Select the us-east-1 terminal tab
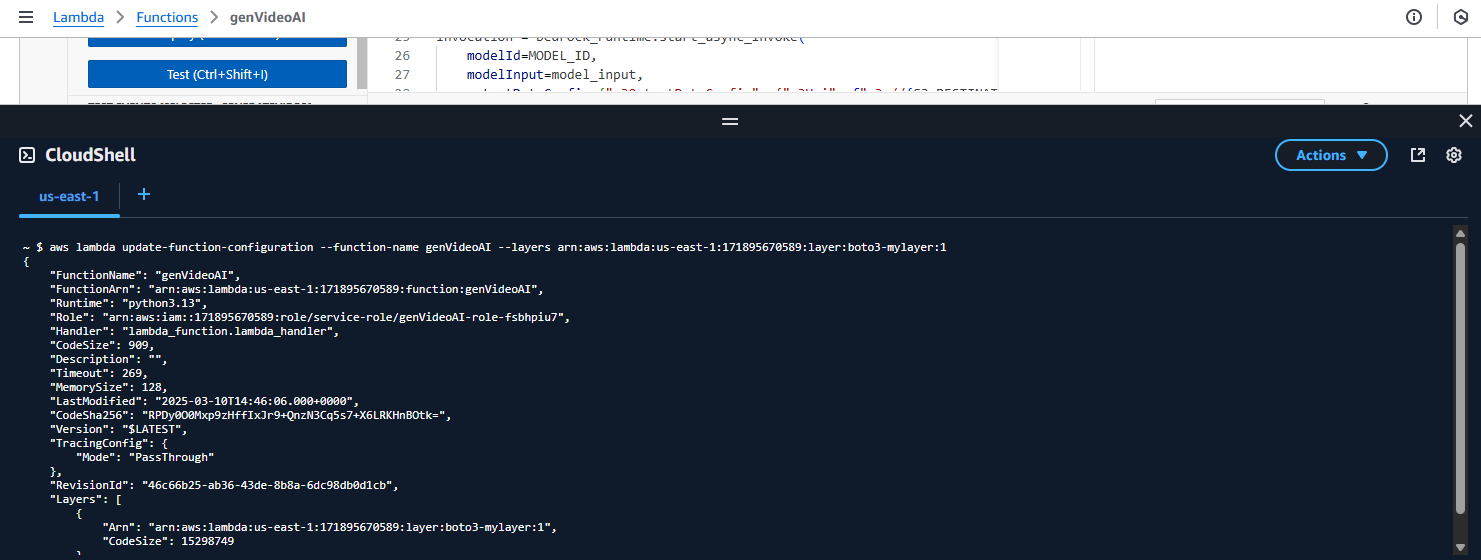 tap(69, 196)
